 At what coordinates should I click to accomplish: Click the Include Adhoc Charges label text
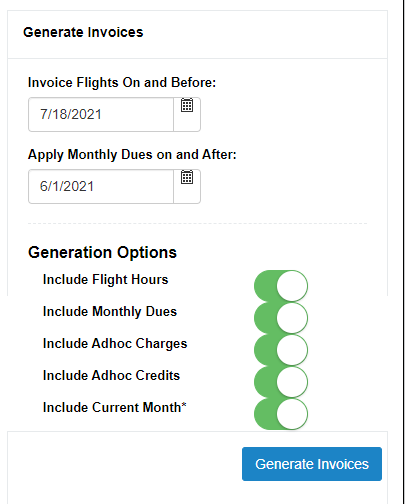[115, 344]
